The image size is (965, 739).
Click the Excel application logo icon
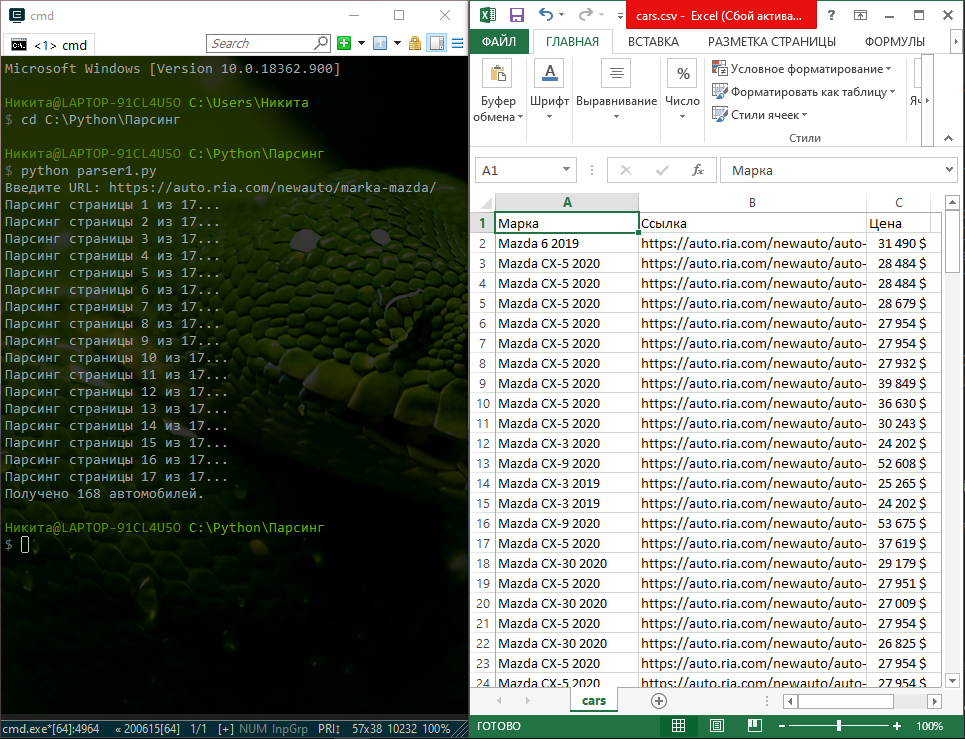(487, 15)
